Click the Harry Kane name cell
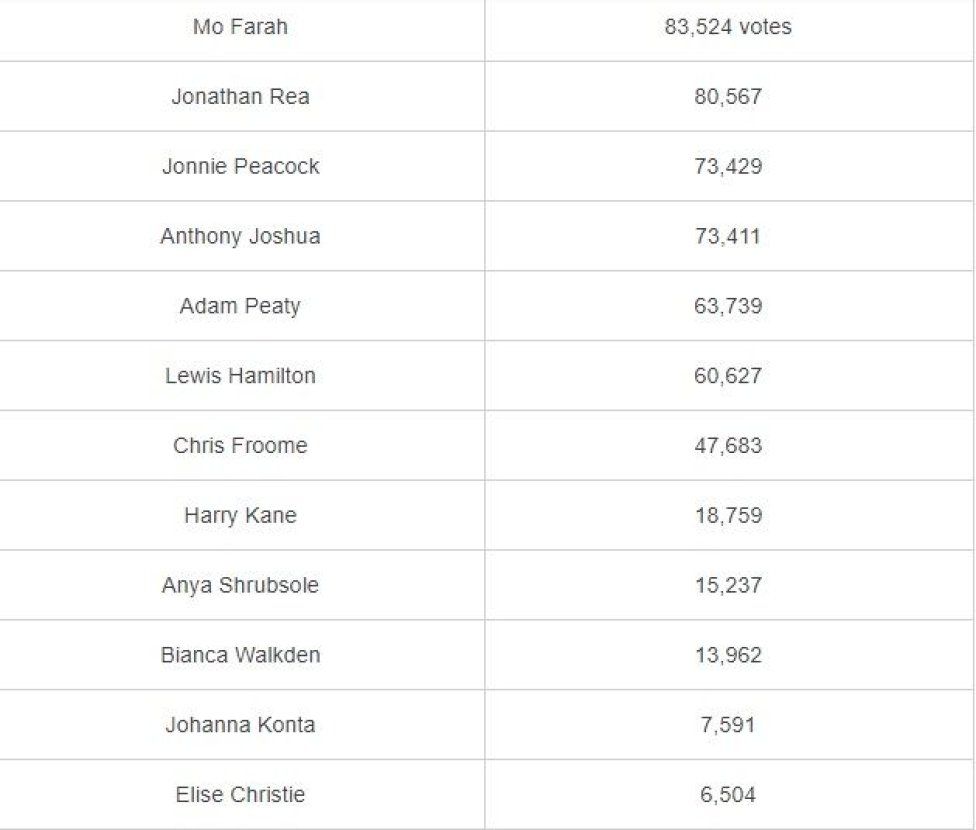976x830 pixels. coord(240,515)
